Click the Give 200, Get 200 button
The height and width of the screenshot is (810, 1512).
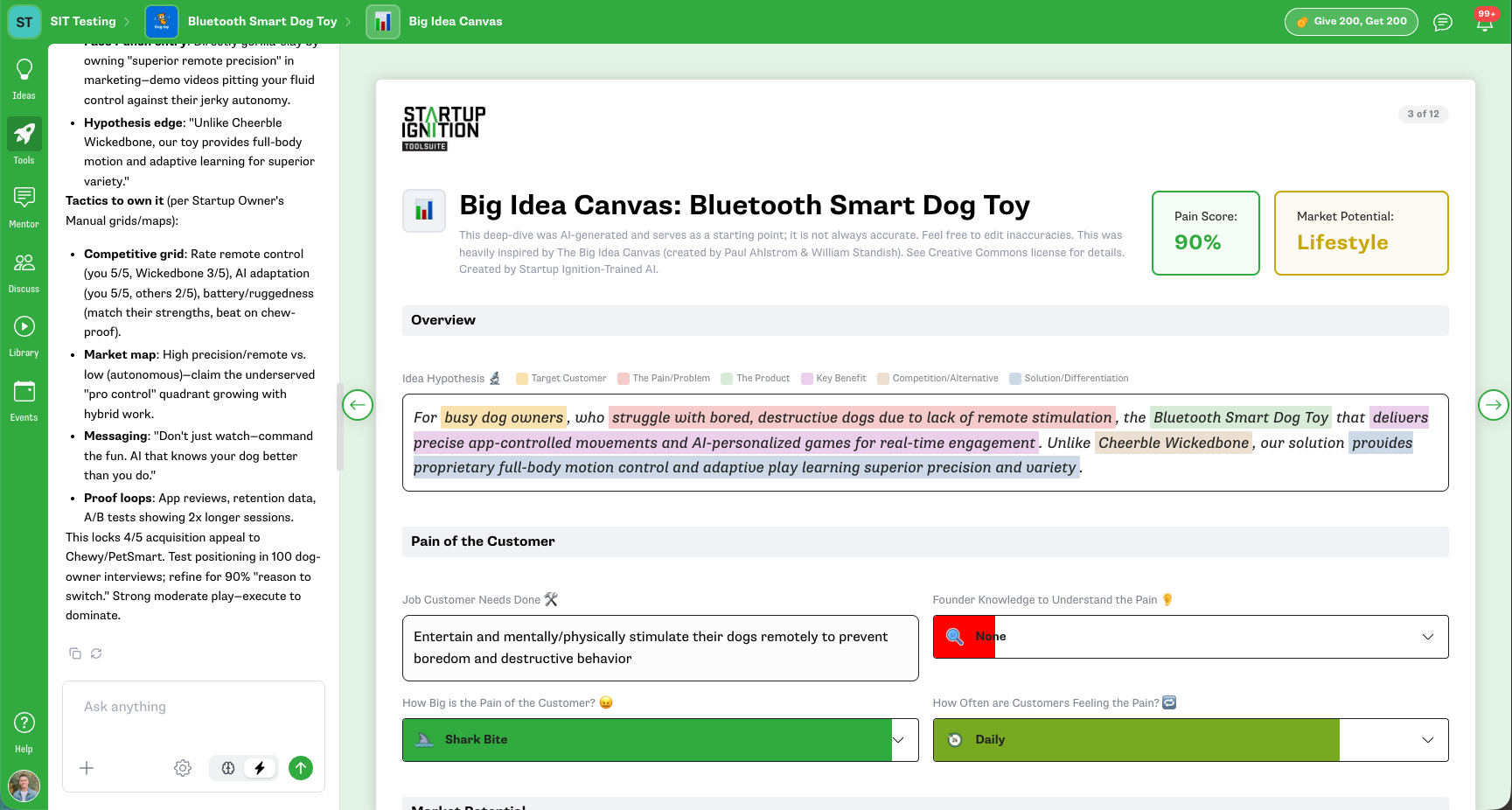pyautogui.click(x=1351, y=22)
